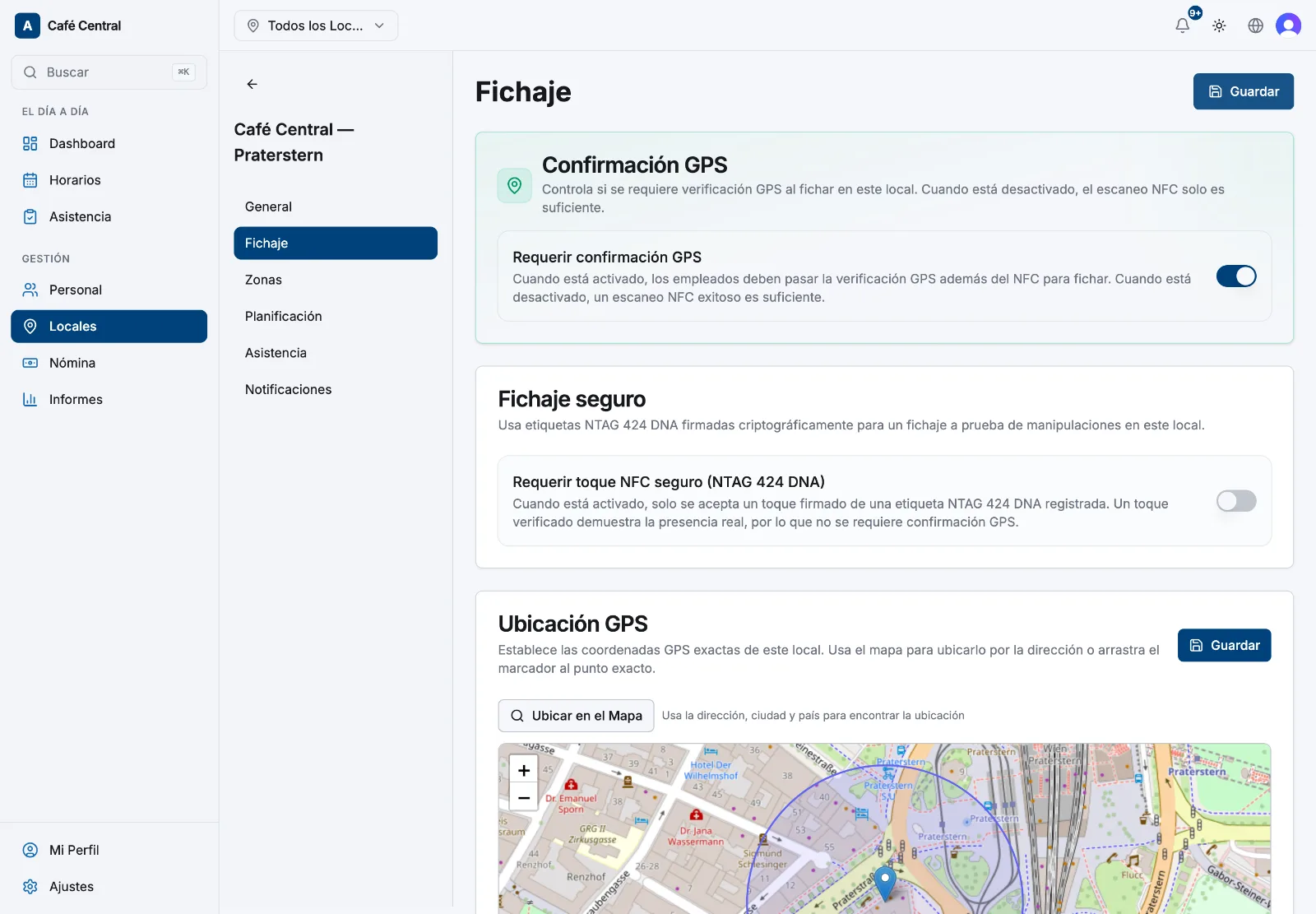
Task: Toggle light/dark theme sun icon
Action: pyautogui.click(x=1219, y=26)
